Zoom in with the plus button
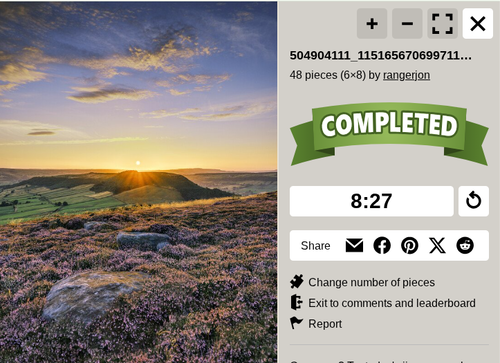 tap(372, 24)
